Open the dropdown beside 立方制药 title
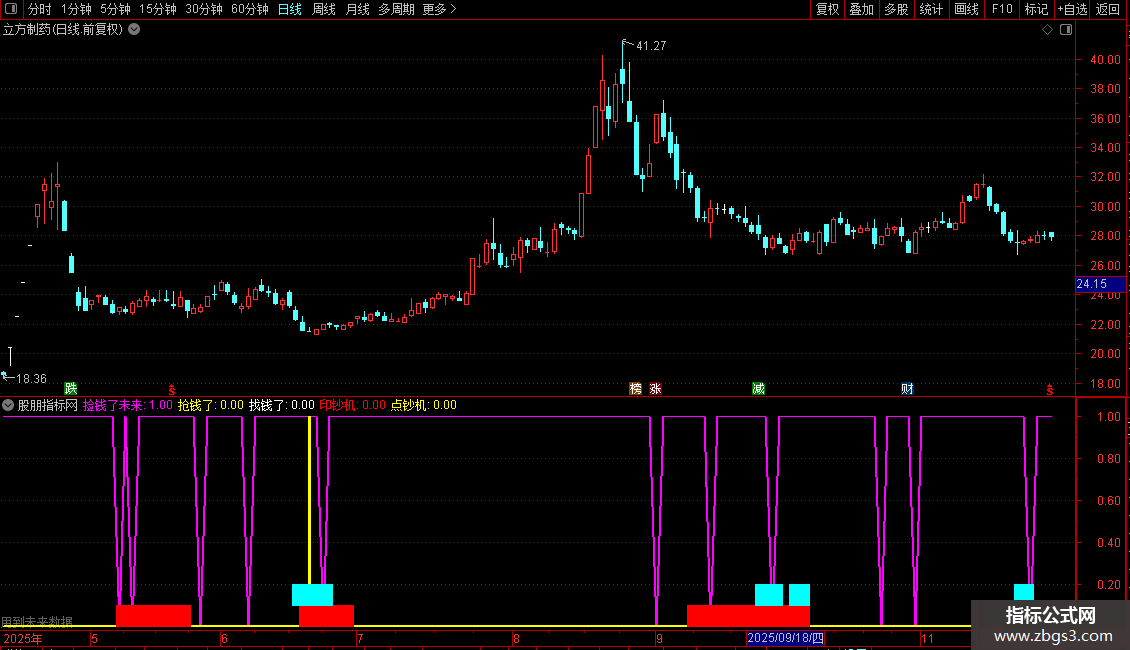The height and width of the screenshot is (650, 1130). (x=134, y=30)
